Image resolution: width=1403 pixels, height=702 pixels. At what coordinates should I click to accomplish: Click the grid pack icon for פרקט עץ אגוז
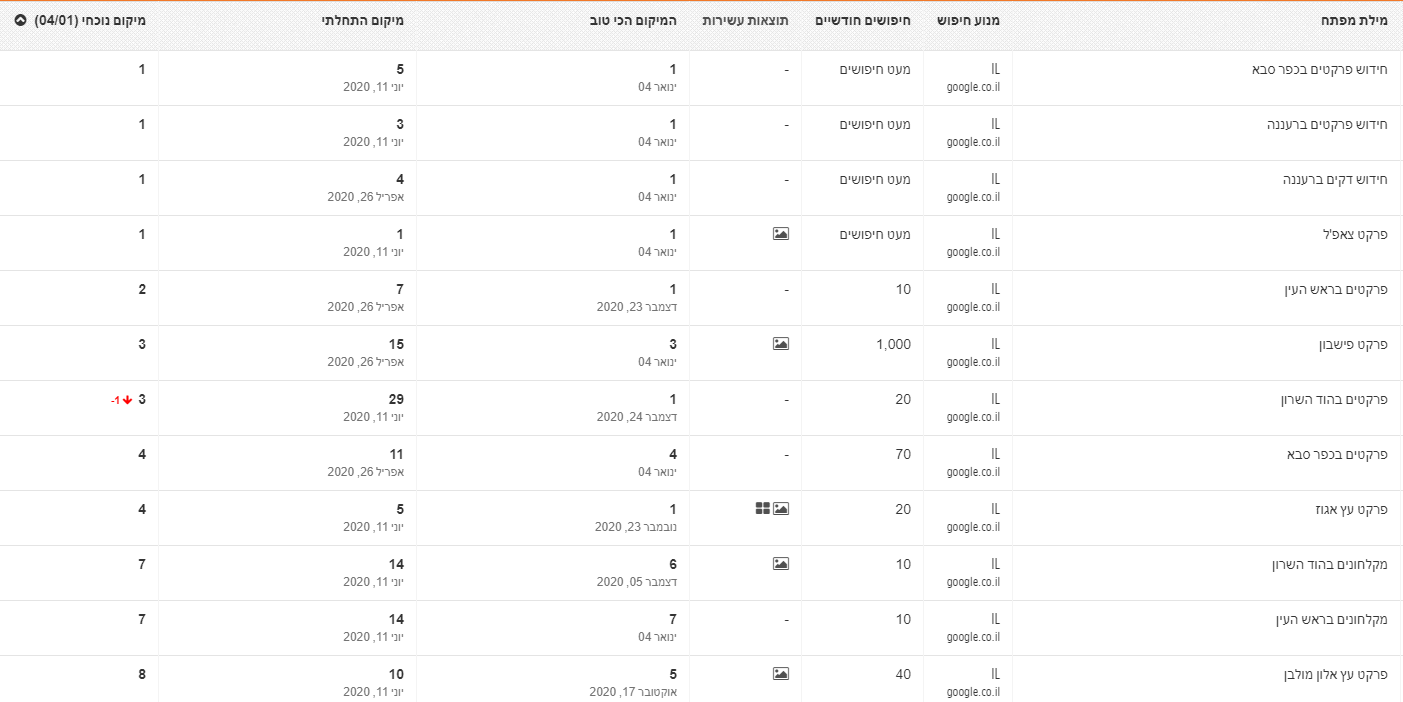coord(762,509)
